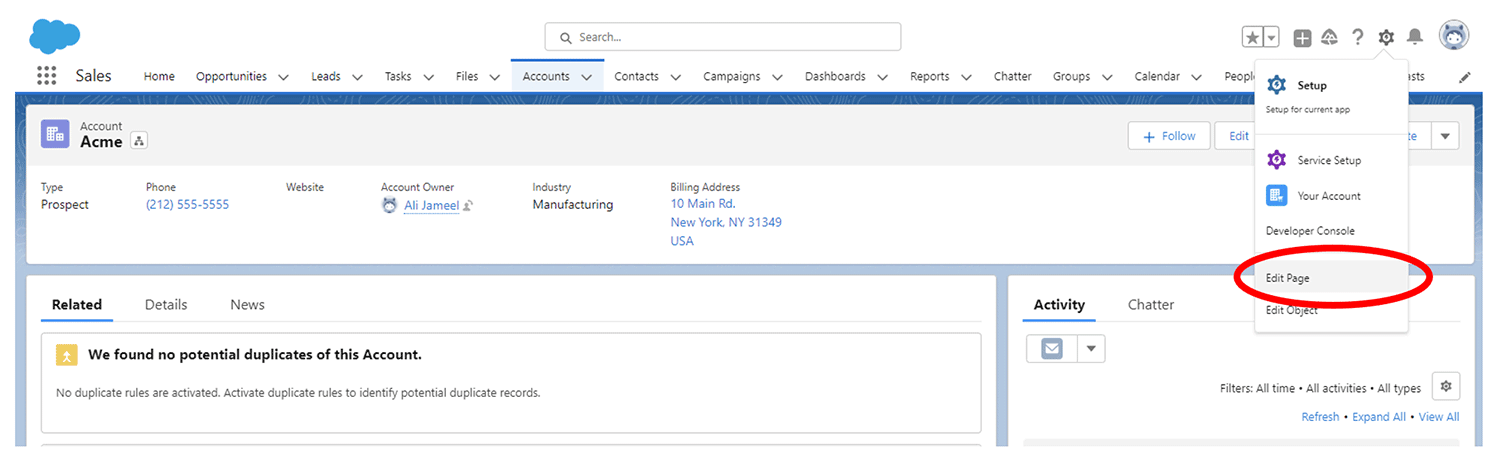Expand the Dashboards dropdown chevron
Screen dimensions: 1500x457
882,77
